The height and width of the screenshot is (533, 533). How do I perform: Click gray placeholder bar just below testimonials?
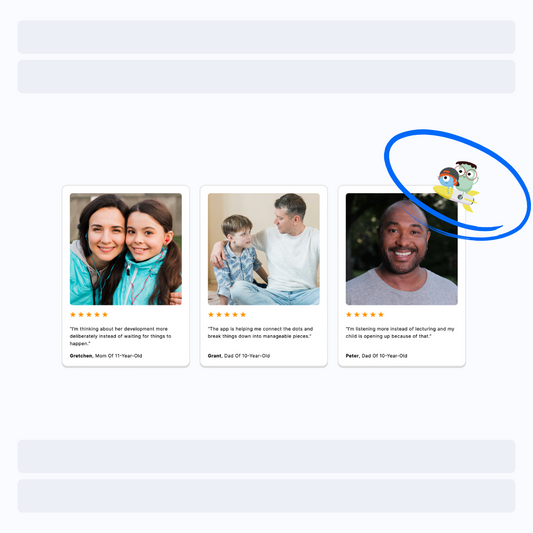pyautogui.click(x=266, y=456)
